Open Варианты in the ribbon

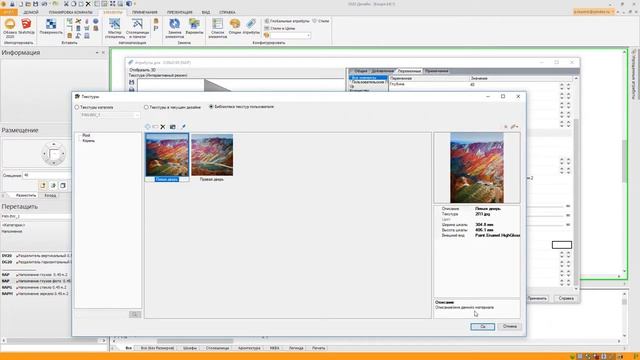(x=194, y=27)
